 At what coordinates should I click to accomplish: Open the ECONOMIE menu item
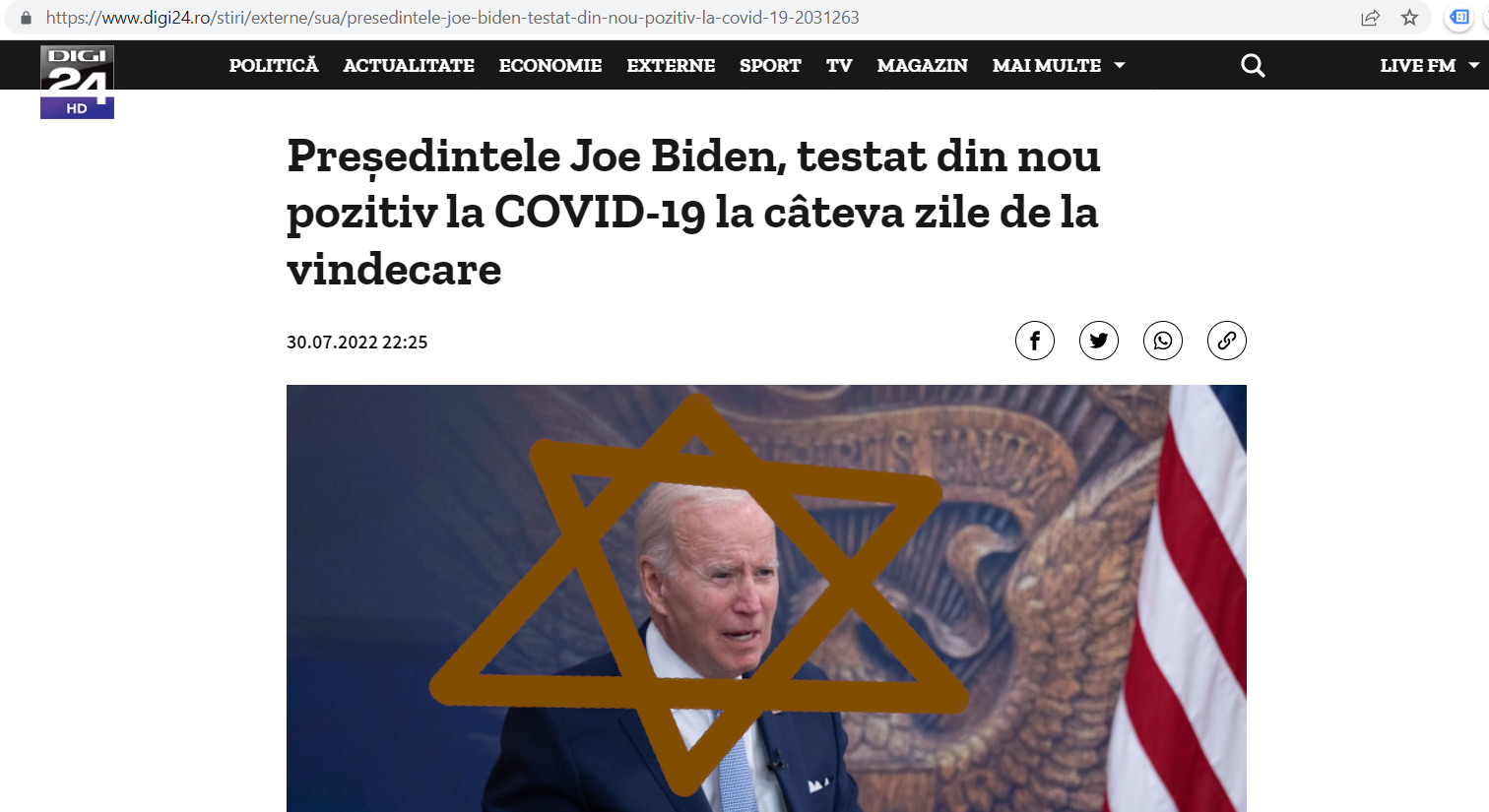click(550, 65)
